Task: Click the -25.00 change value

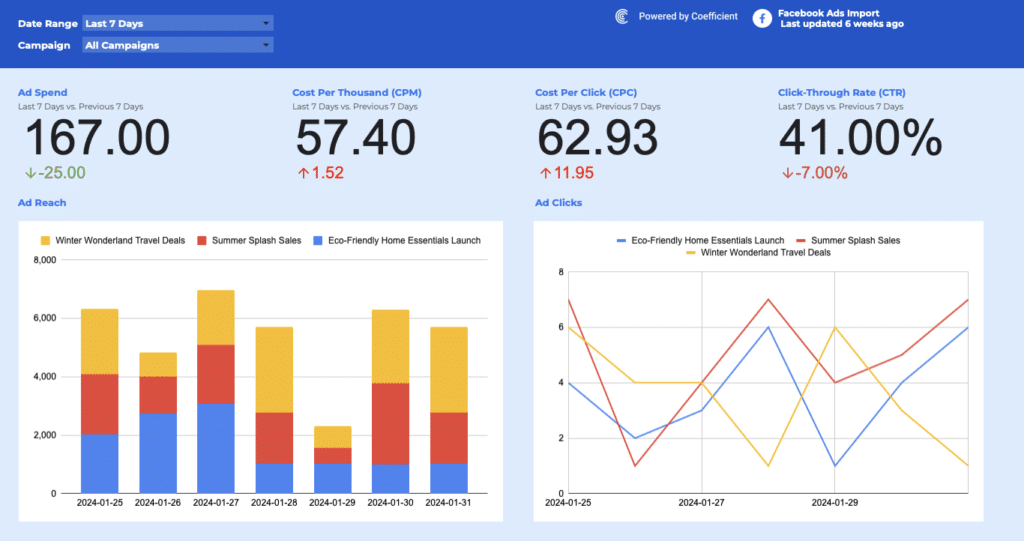Action: pos(62,173)
